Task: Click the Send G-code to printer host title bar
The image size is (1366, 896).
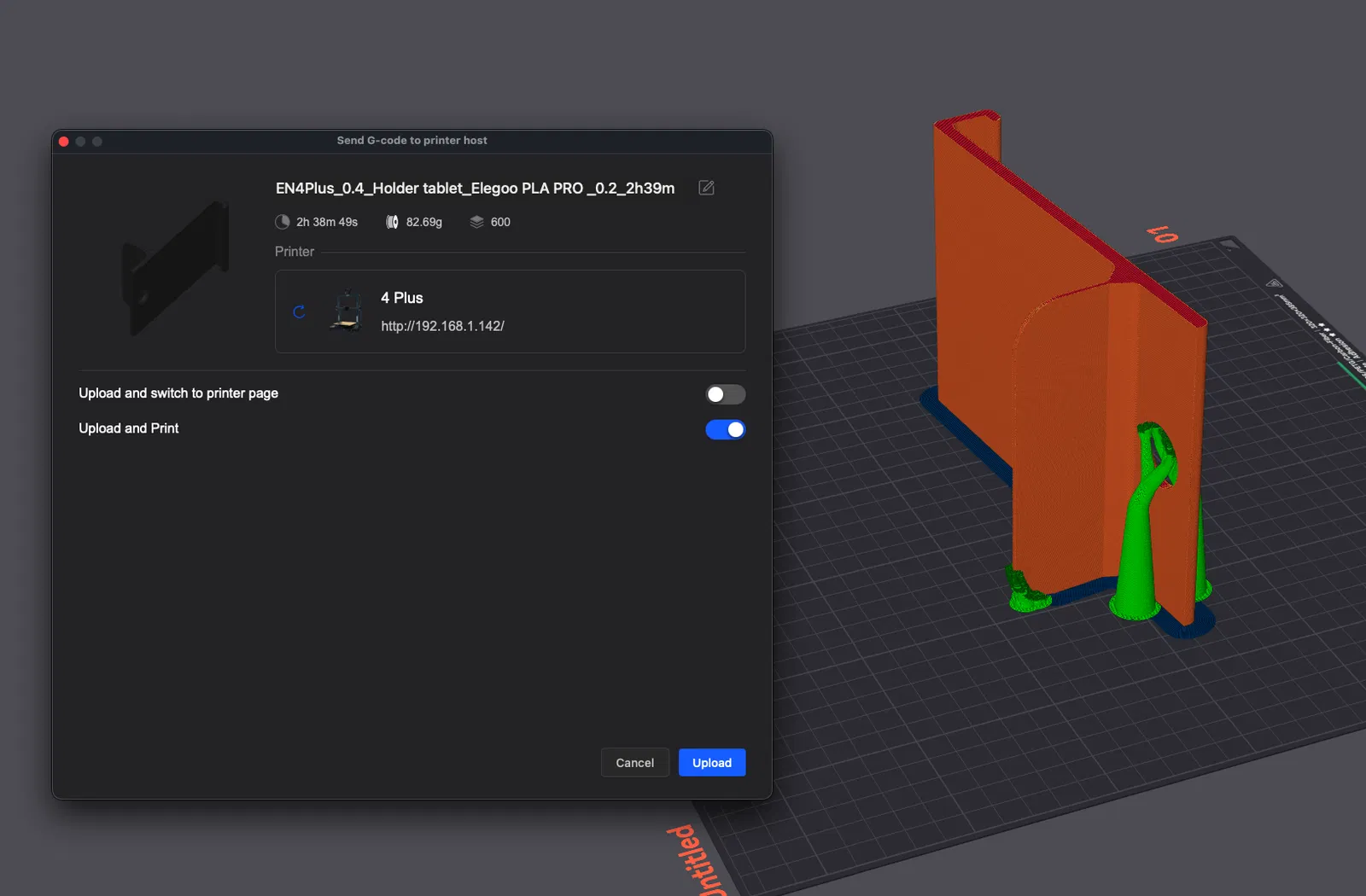Action: tap(412, 141)
